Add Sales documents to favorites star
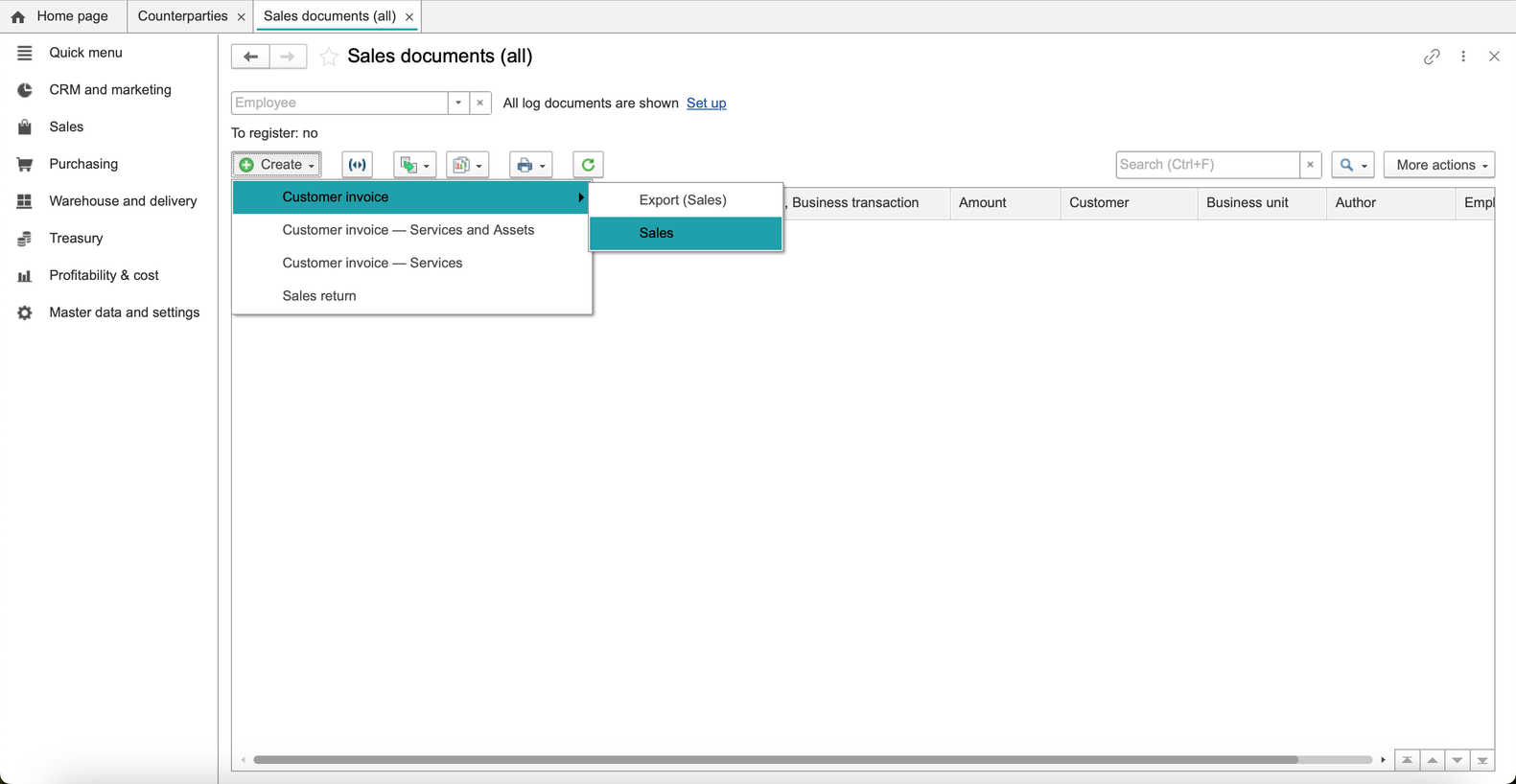 tap(328, 57)
